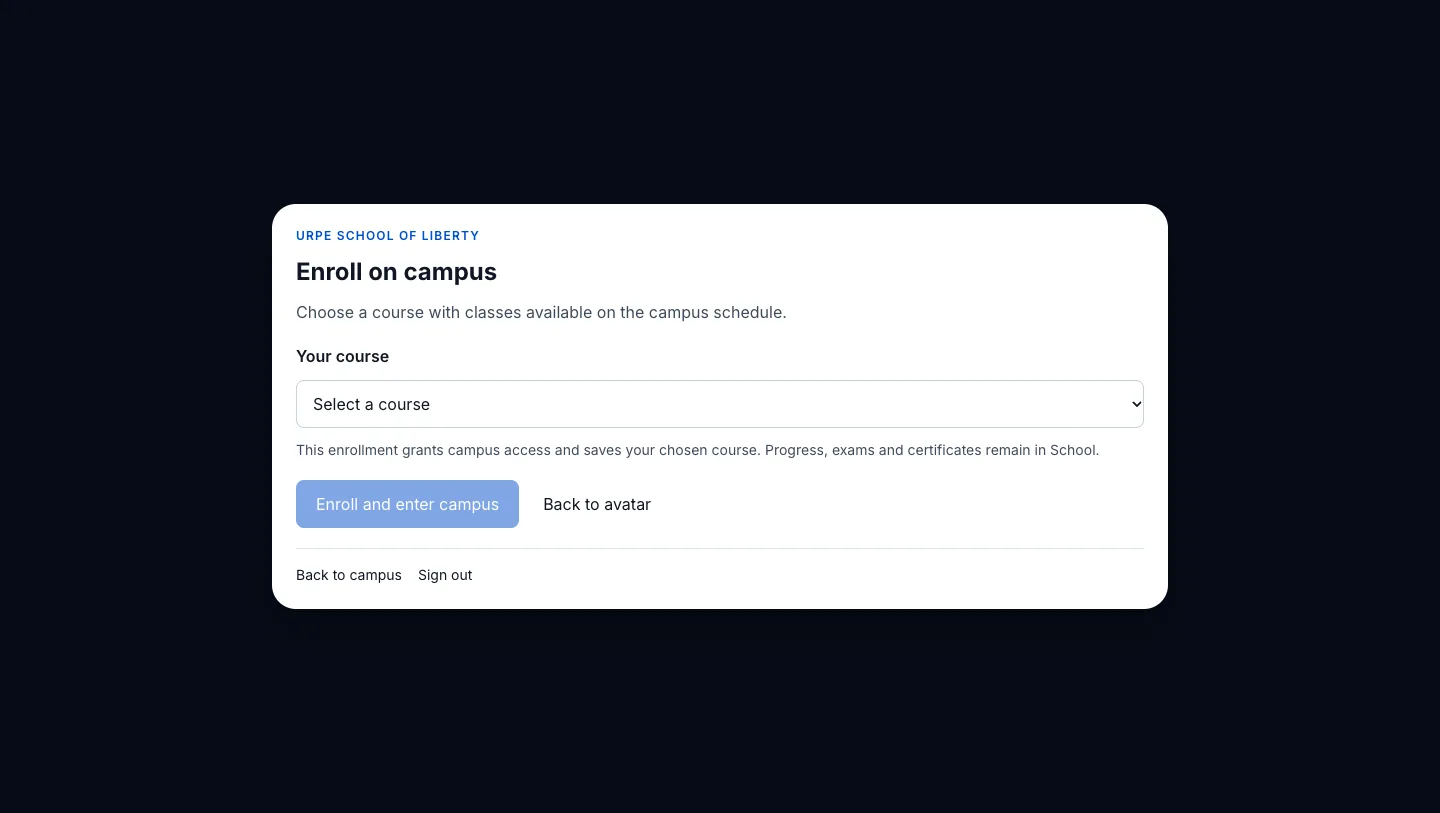Click the "Enroll and enter campus" button
1440x813 pixels.
[407, 504]
